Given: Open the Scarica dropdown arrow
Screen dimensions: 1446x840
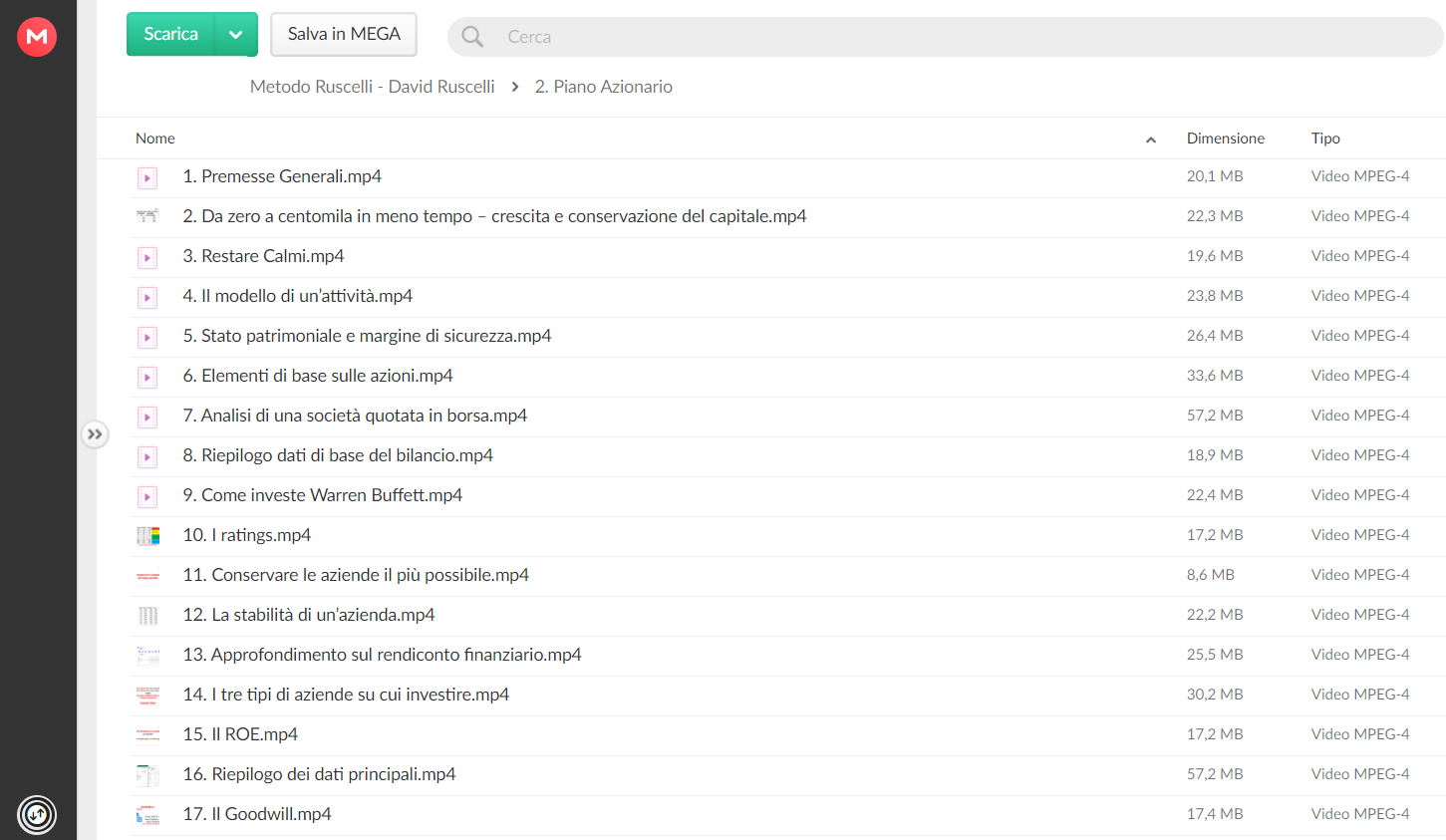Looking at the screenshot, I should pos(235,35).
